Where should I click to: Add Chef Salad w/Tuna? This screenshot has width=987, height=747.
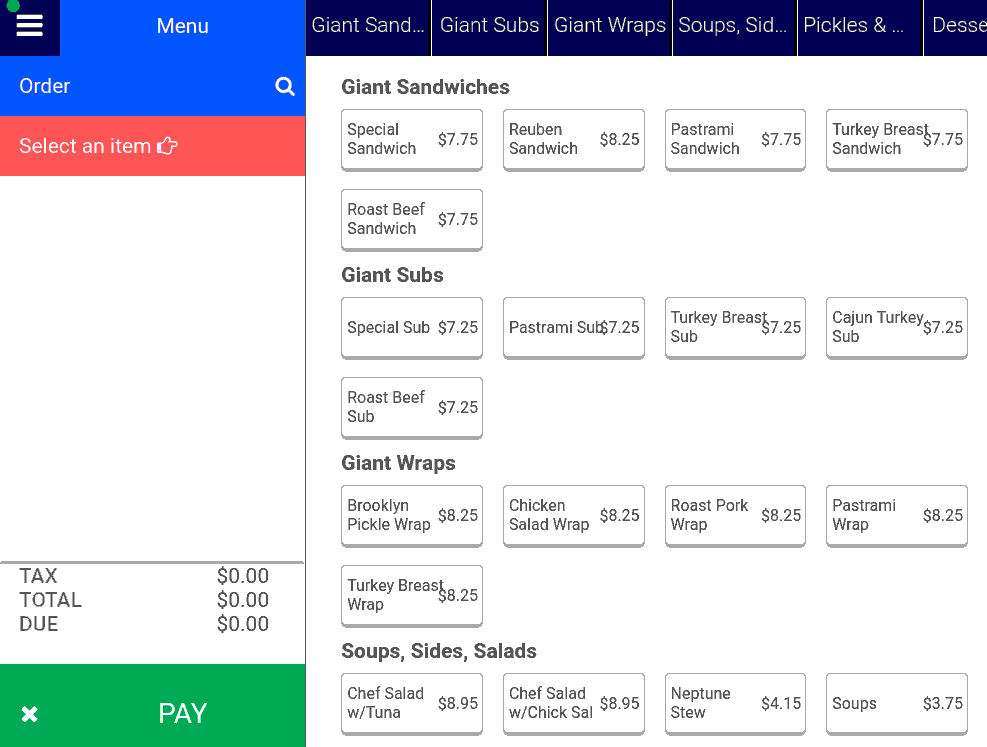(x=411, y=703)
